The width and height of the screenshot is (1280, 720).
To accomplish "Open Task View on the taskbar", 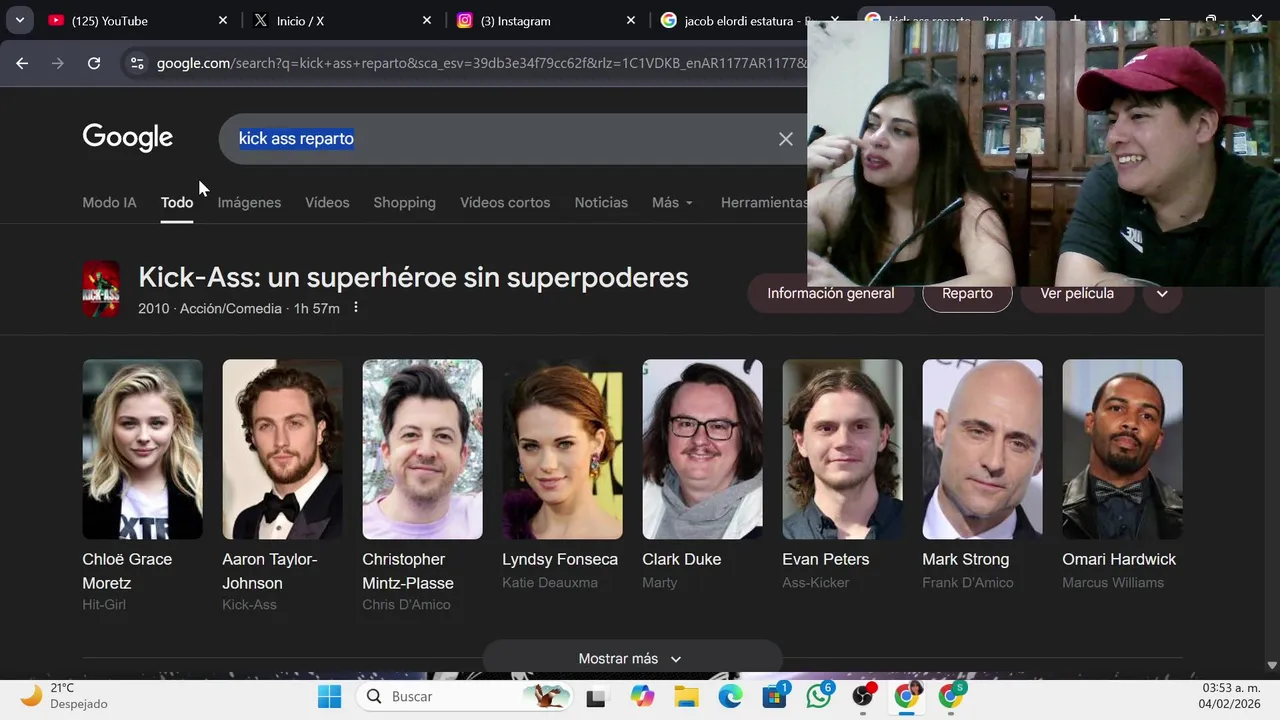I will (596, 696).
